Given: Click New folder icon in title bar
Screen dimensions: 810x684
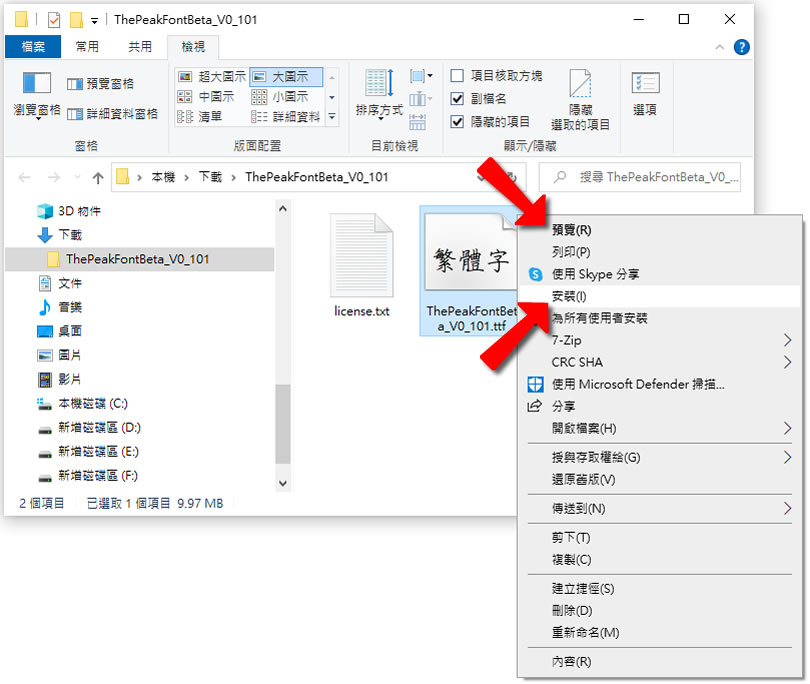Looking at the screenshot, I should tap(76, 20).
